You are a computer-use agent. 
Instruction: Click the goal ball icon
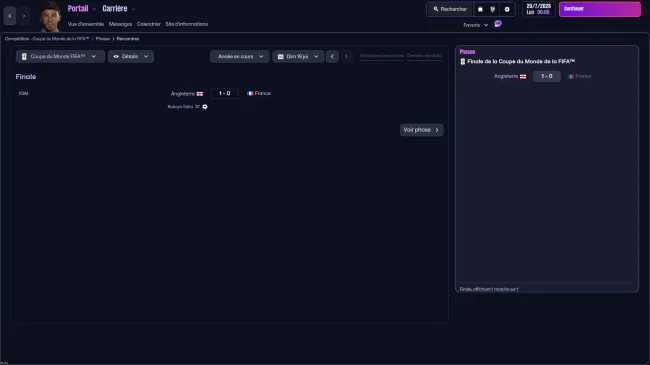coord(205,107)
